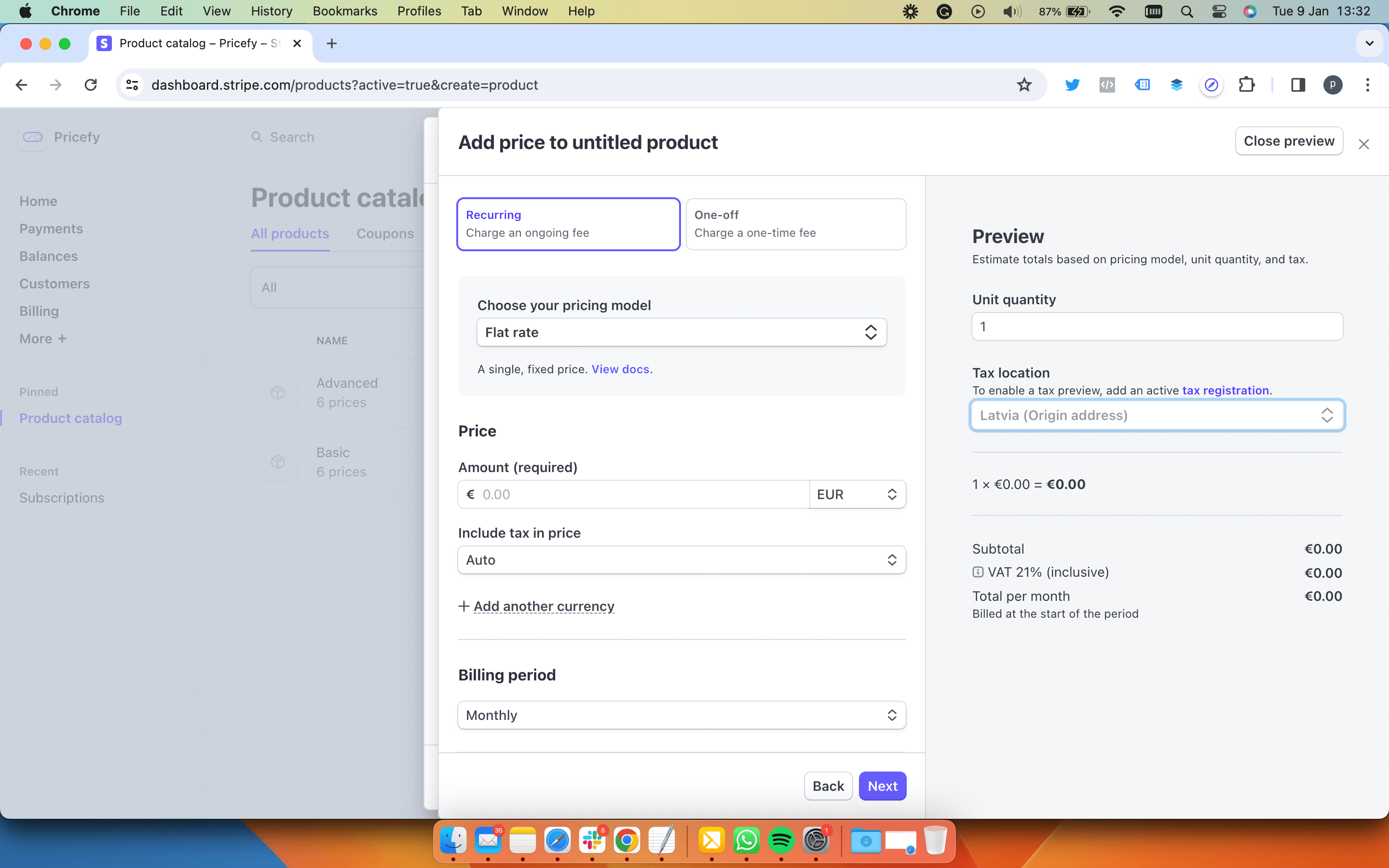Click the Chrome profile avatar
1389x868 pixels.
pyautogui.click(x=1333, y=84)
